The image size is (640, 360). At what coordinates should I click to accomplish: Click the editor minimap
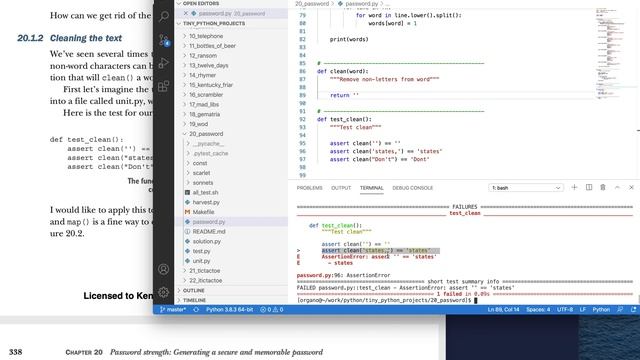(x=616, y=53)
